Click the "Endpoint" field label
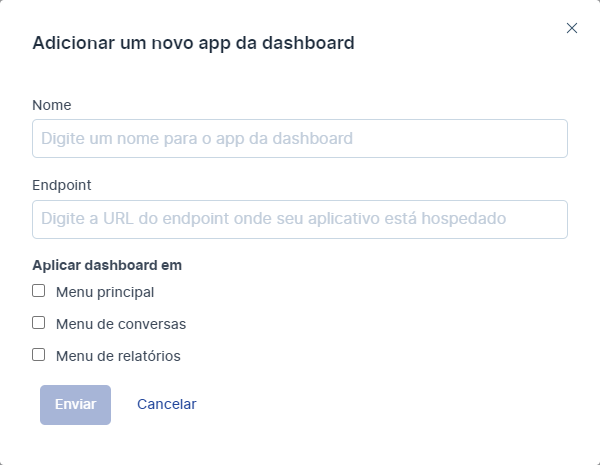600x465 pixels. (x=62, y=185)
